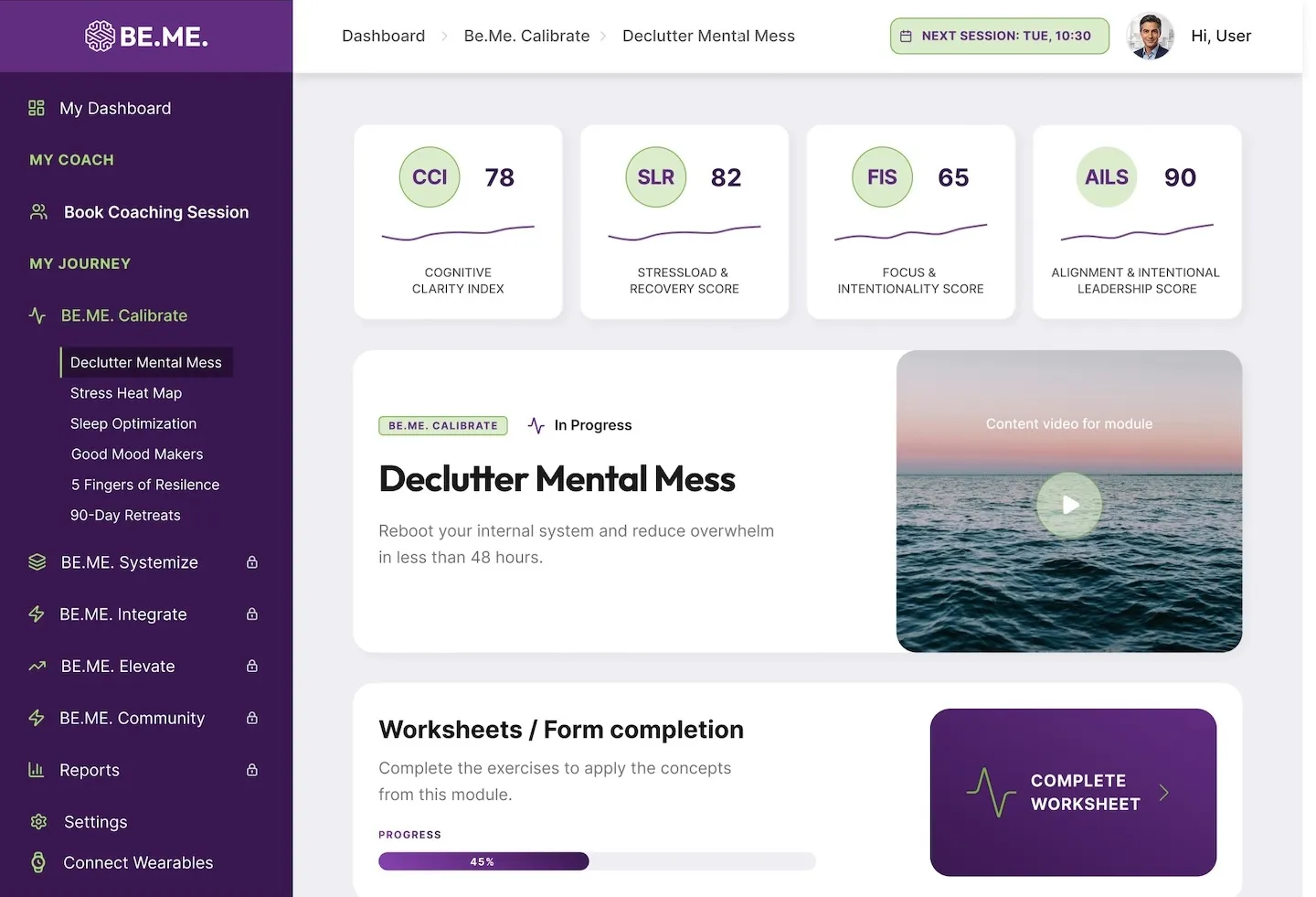Click the lock icon beside BE.ME. Systemize
1316x897 pixels.
pos(252,562)
